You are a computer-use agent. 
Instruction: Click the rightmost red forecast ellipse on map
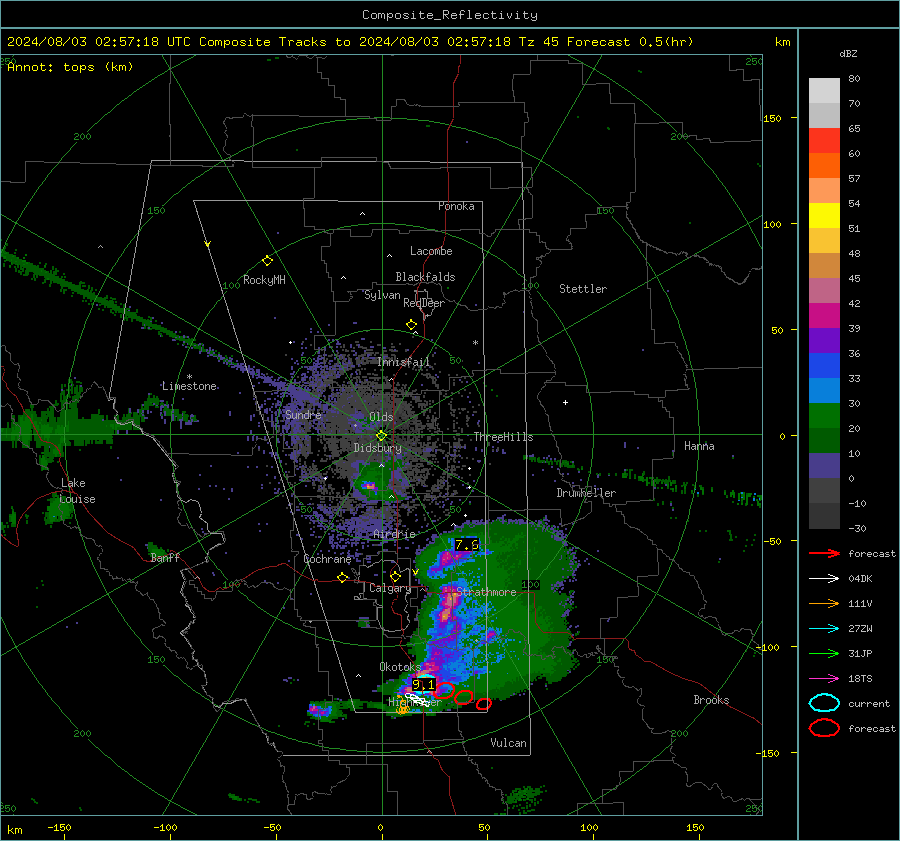tap(483, 703)
